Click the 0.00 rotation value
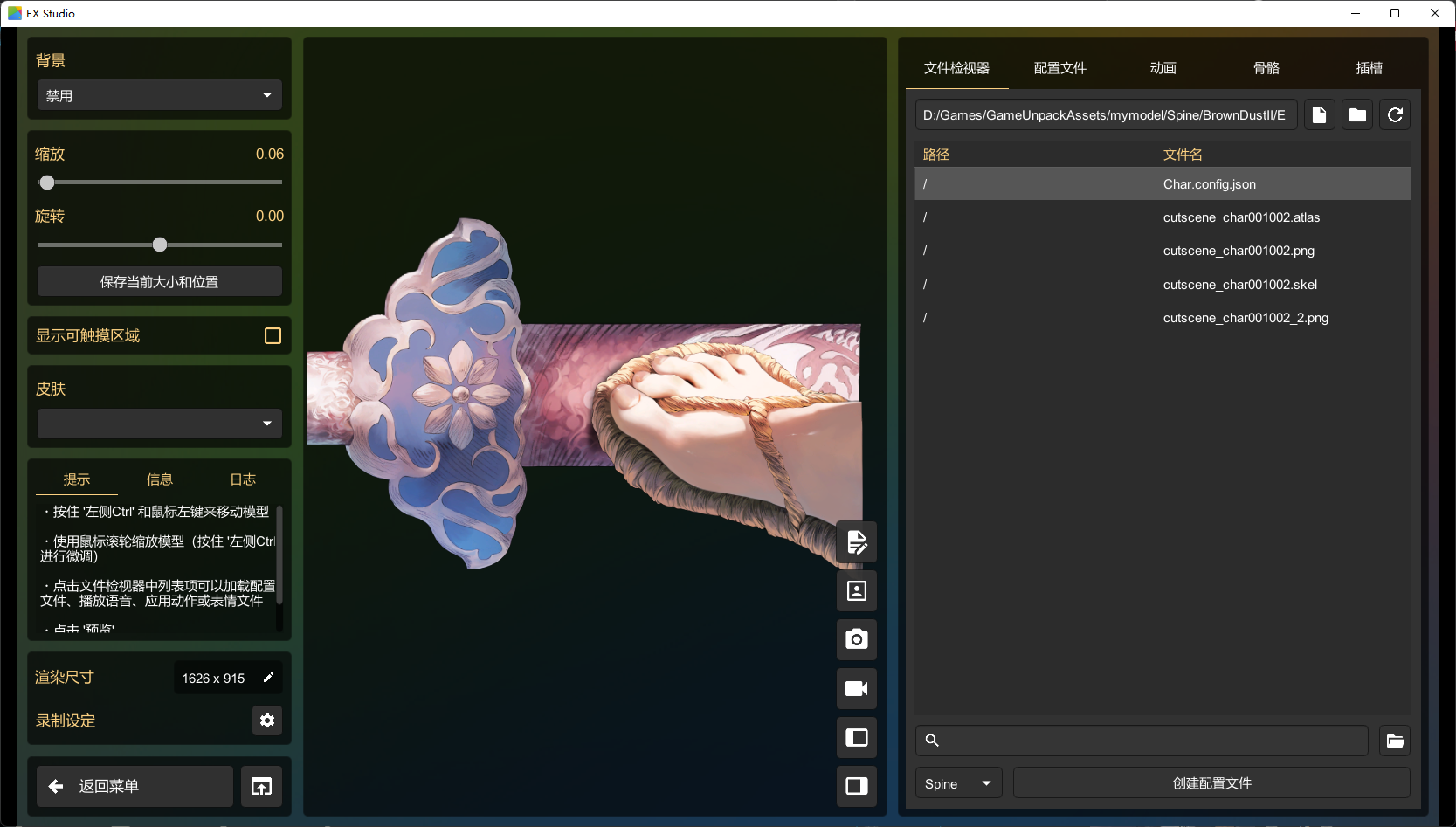 point(270,216)
